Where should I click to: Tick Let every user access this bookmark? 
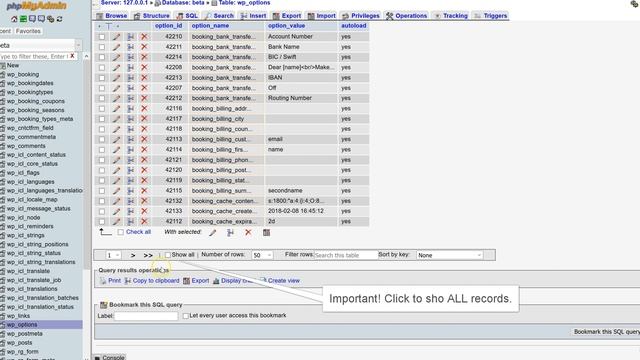pos(186,316)
